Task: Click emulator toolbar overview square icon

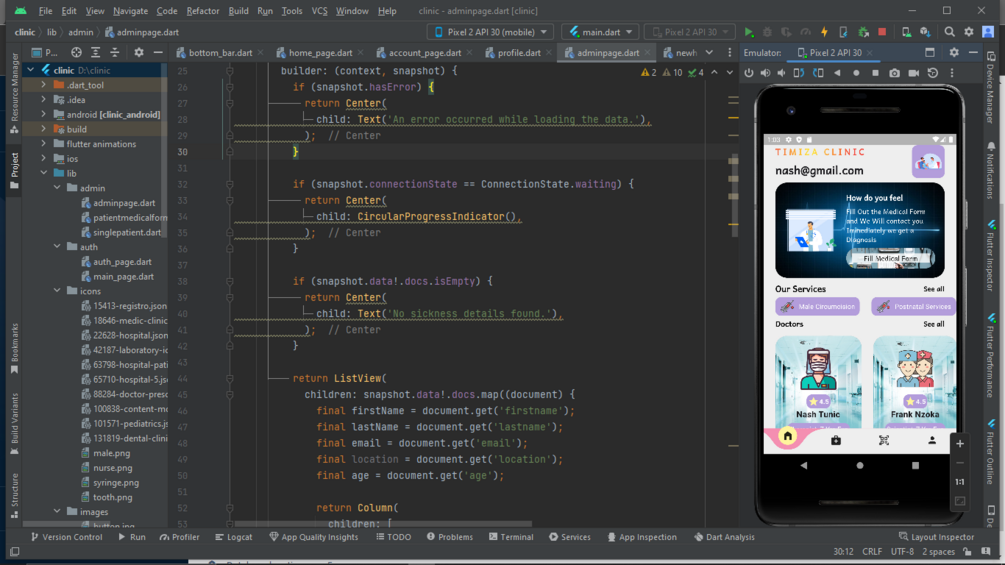Action: pos(876,73)
